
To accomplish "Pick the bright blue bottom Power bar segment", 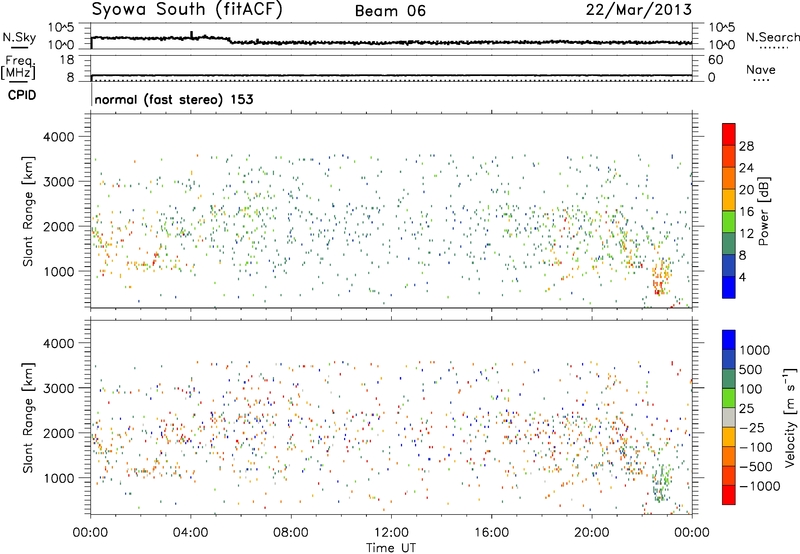I will click(x=729, y=287).
